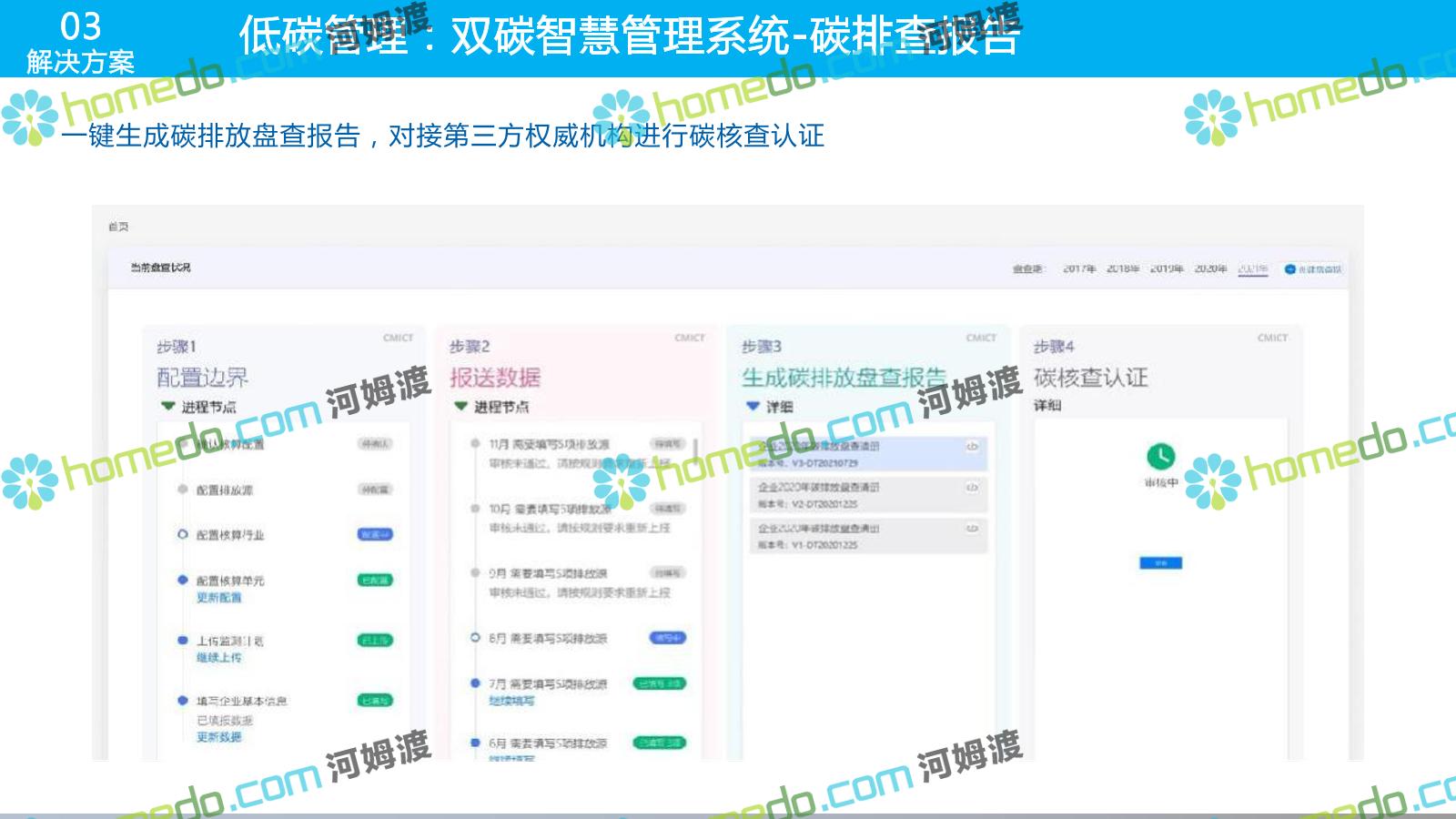The height and width of the screenshot is (819, 1456).
Task: Select the 2020年 year tab
Action: pos(1210,268)
